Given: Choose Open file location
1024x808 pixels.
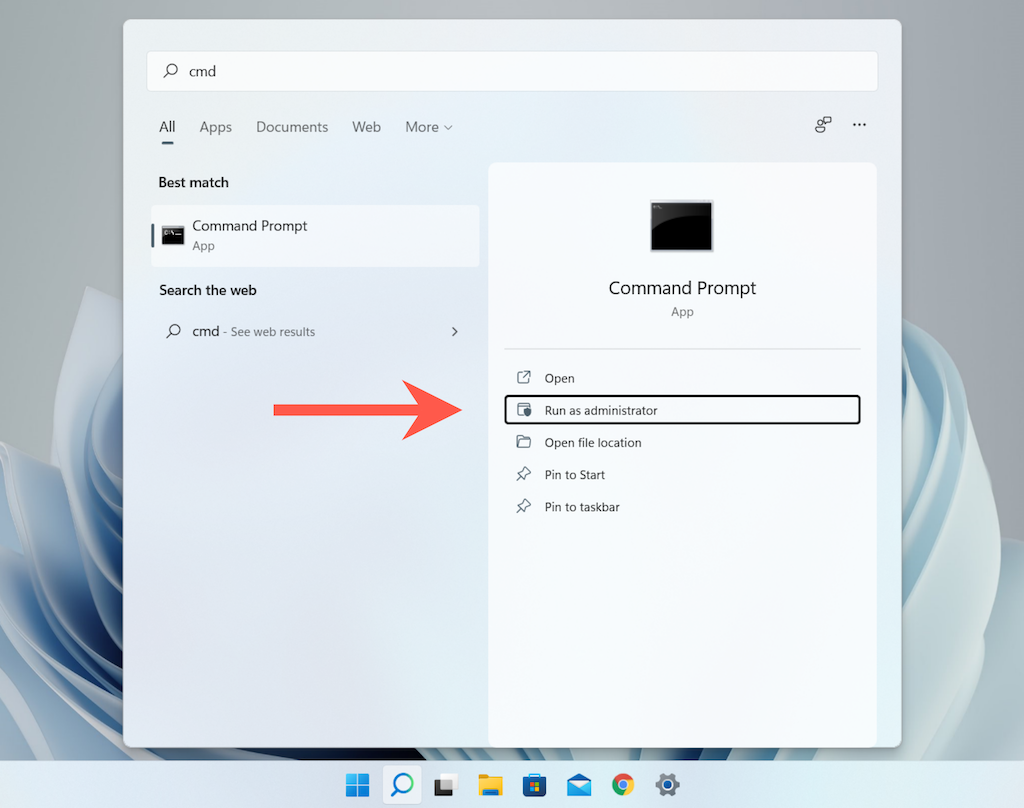Looking at the screenshot, I should click(682, 442).
